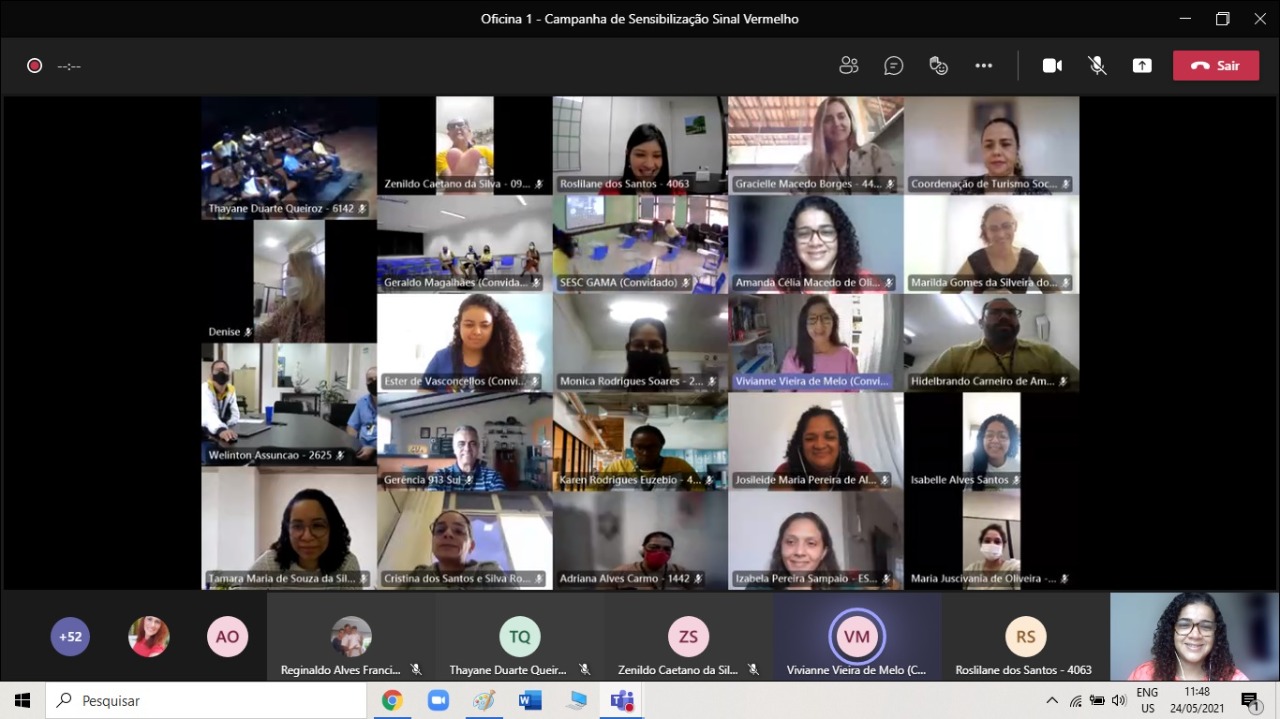Open the participants list panel

pyautogui.click(x=849, y=66)
